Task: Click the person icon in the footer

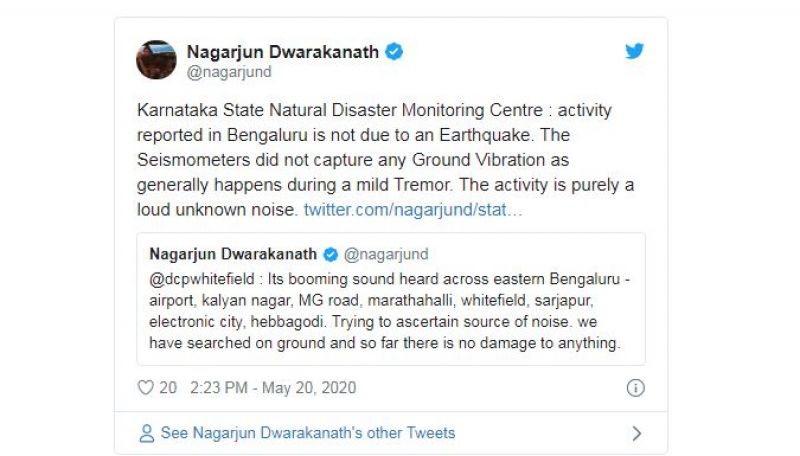Action: click(x=147, y=433)
